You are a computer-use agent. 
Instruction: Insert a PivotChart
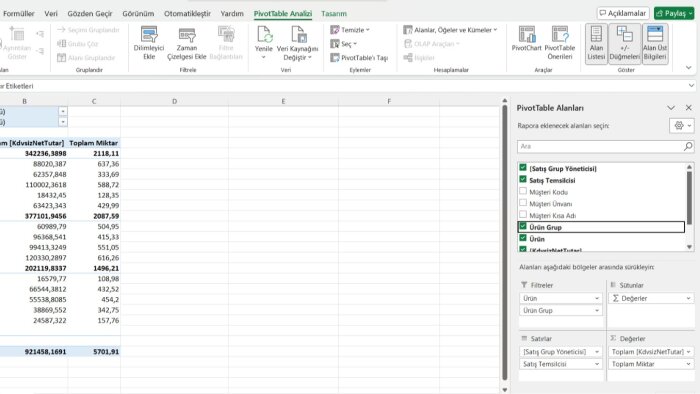(x=526, y=39)
